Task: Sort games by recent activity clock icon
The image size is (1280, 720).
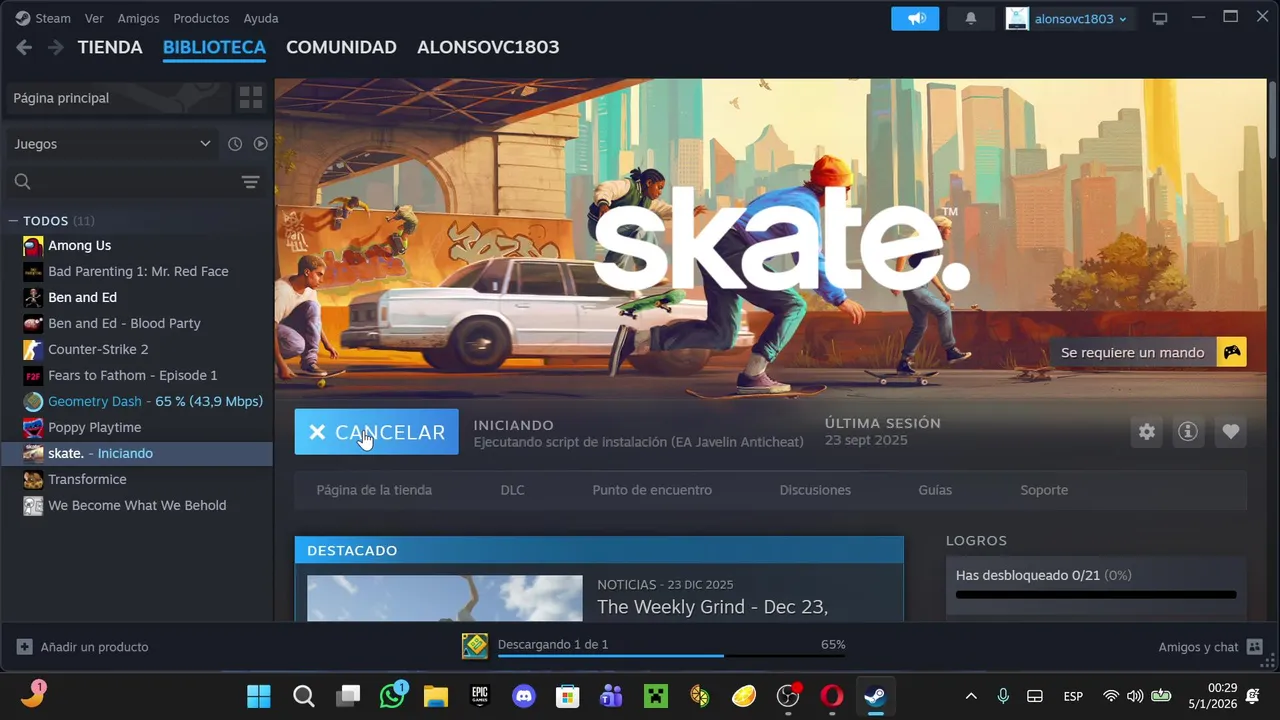Action: tap(235, 144)
